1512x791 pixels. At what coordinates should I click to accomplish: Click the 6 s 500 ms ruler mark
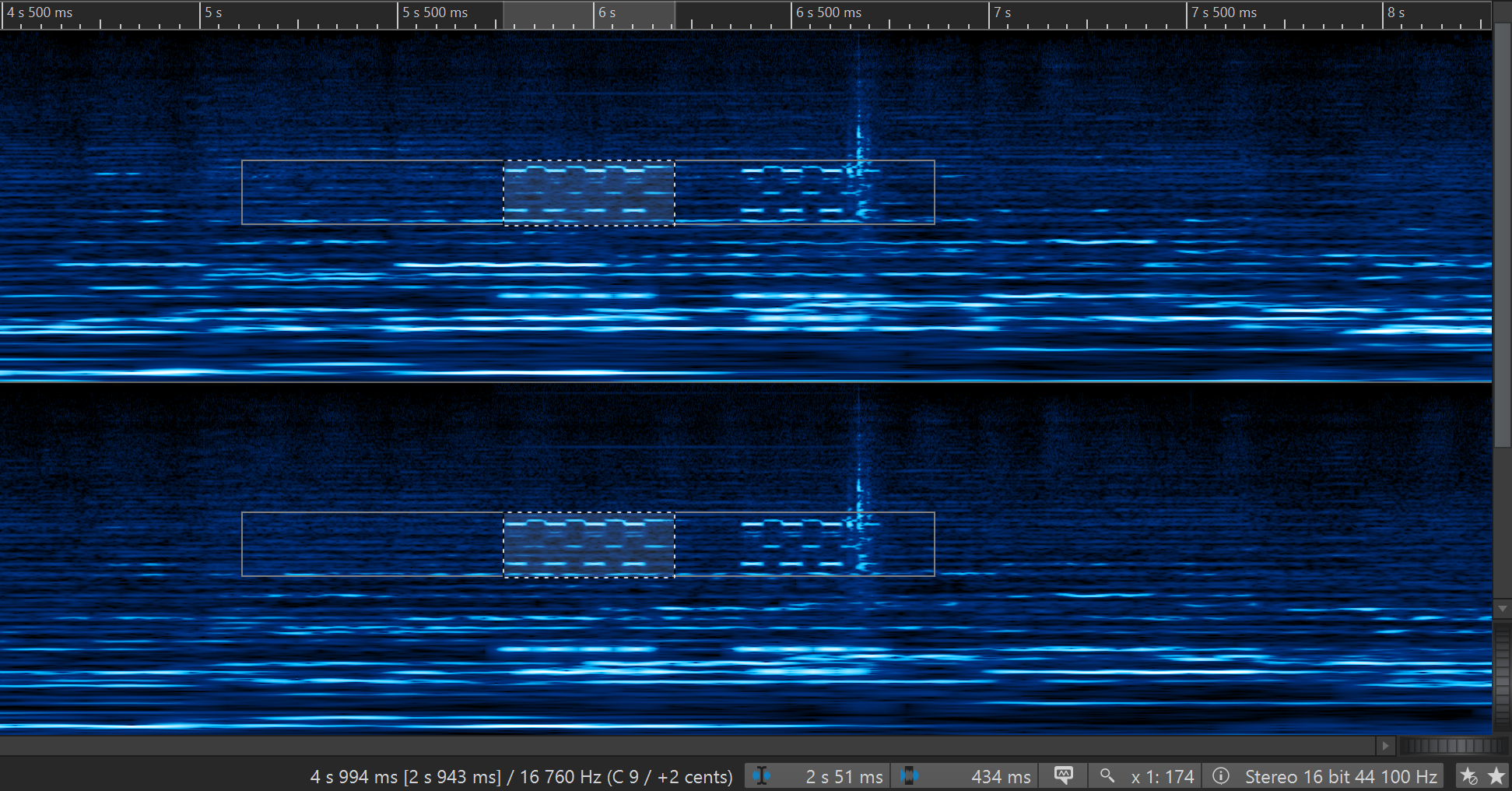click(x=829, y=12)
